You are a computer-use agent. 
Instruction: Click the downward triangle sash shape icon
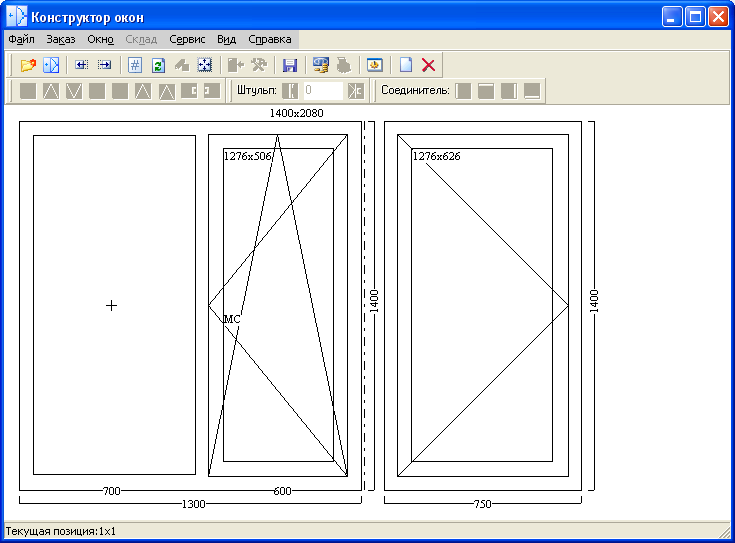(74, 90)
